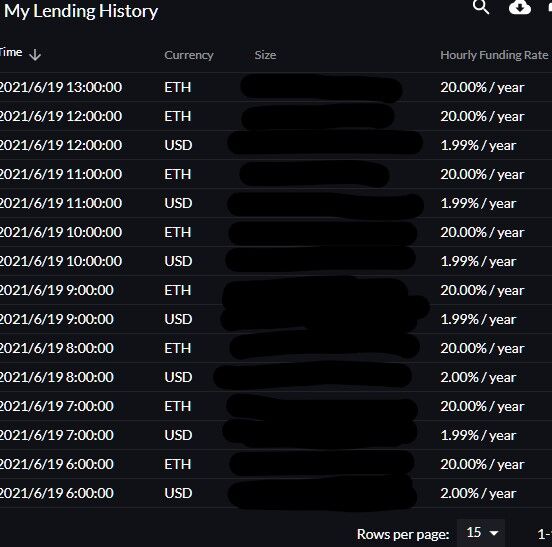The width and height of the screenshot is (552, 547).
Task: Sort by Currency column header
Action: click(x=189, y=55)
